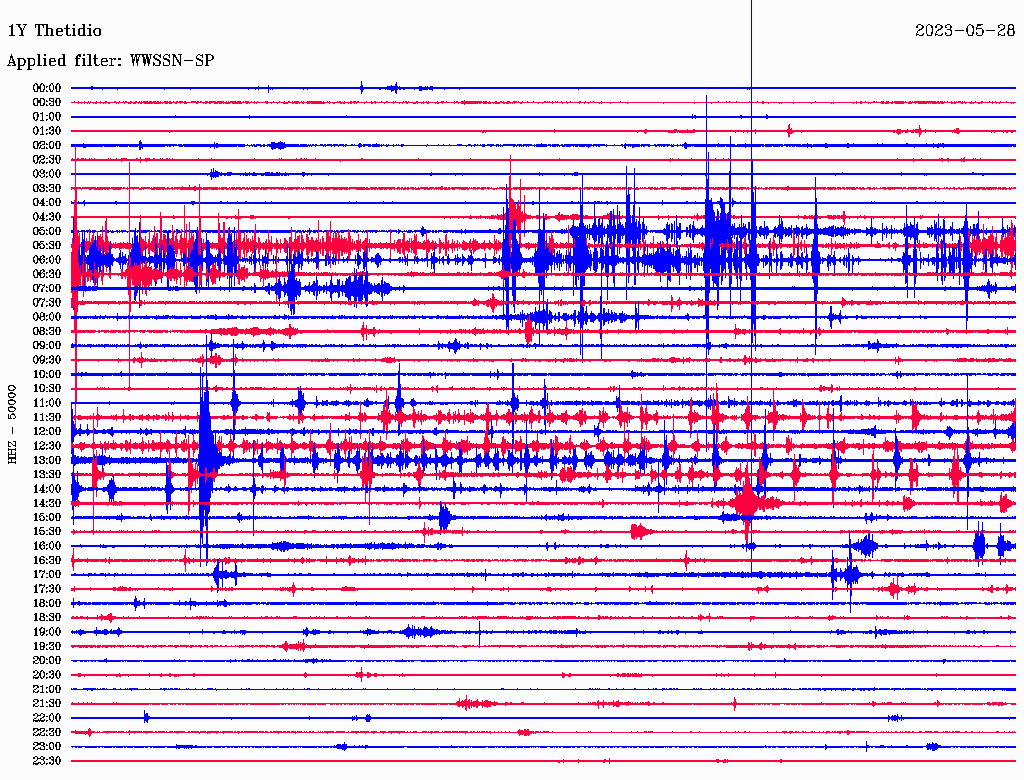Click the date label 2023-05-28
This screenshot has width=1024, height=780.
coord(965,31)
